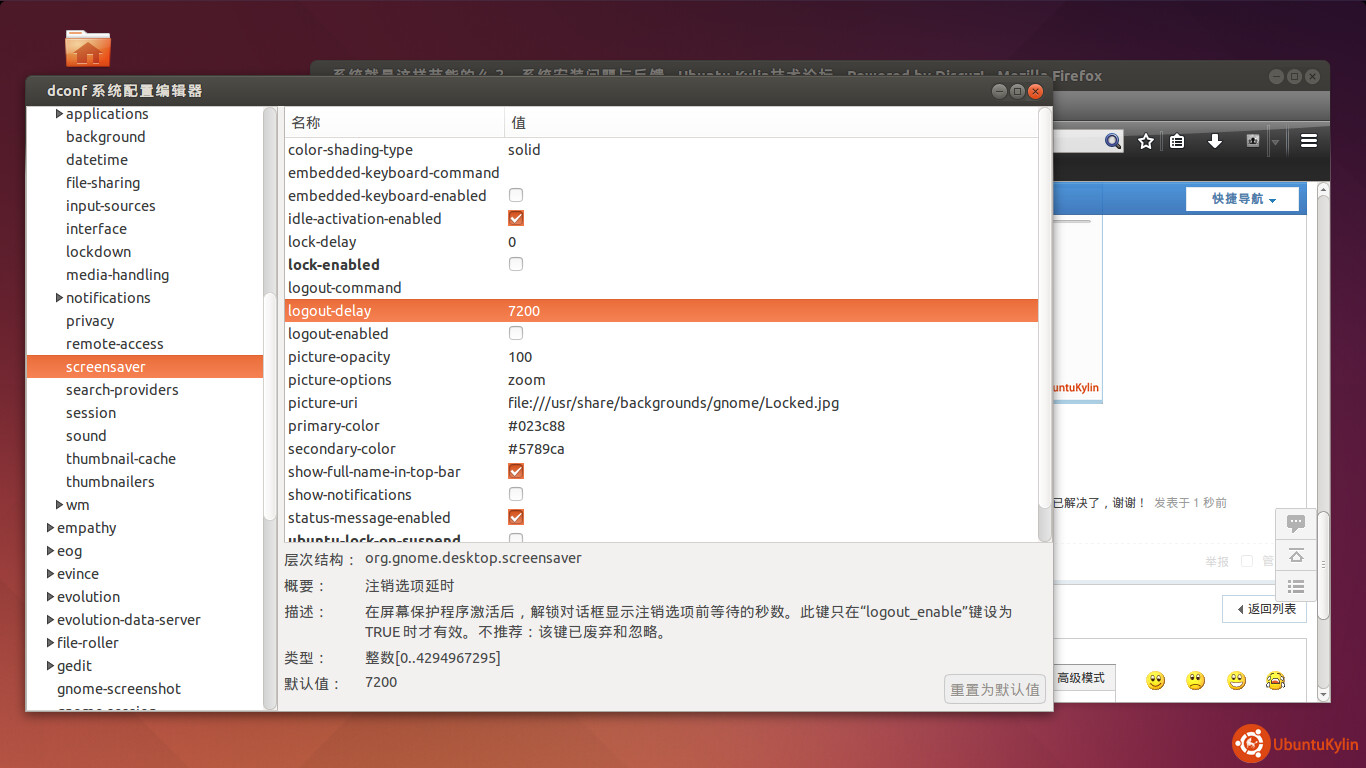Click the crying emoji smiley
Viewport: 1366px width, 768px height.
coord(1275,681)
